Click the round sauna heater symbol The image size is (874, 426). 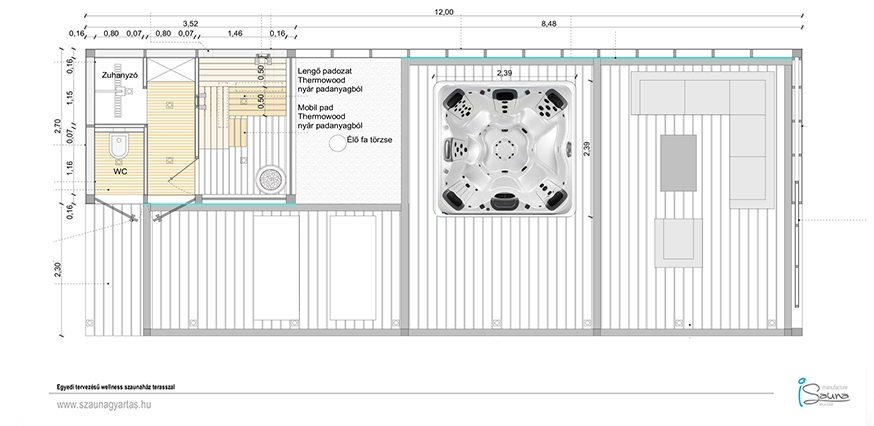(x=270, y=180)
